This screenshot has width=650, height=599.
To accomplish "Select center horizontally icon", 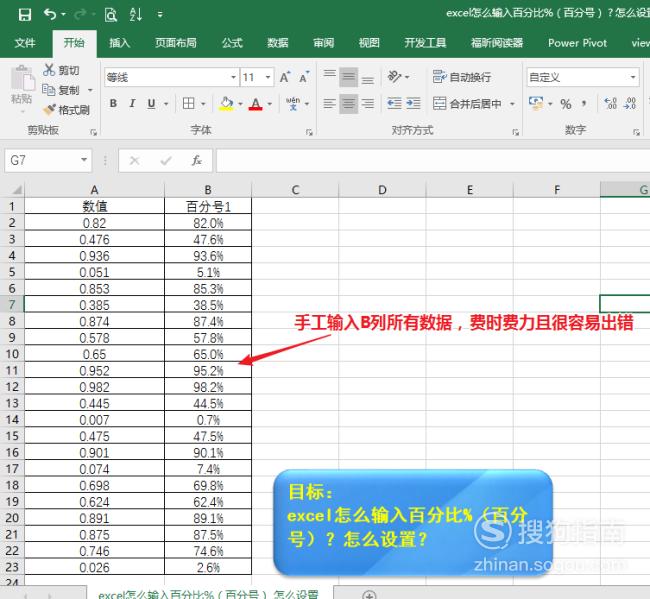I will click(348, 103).
